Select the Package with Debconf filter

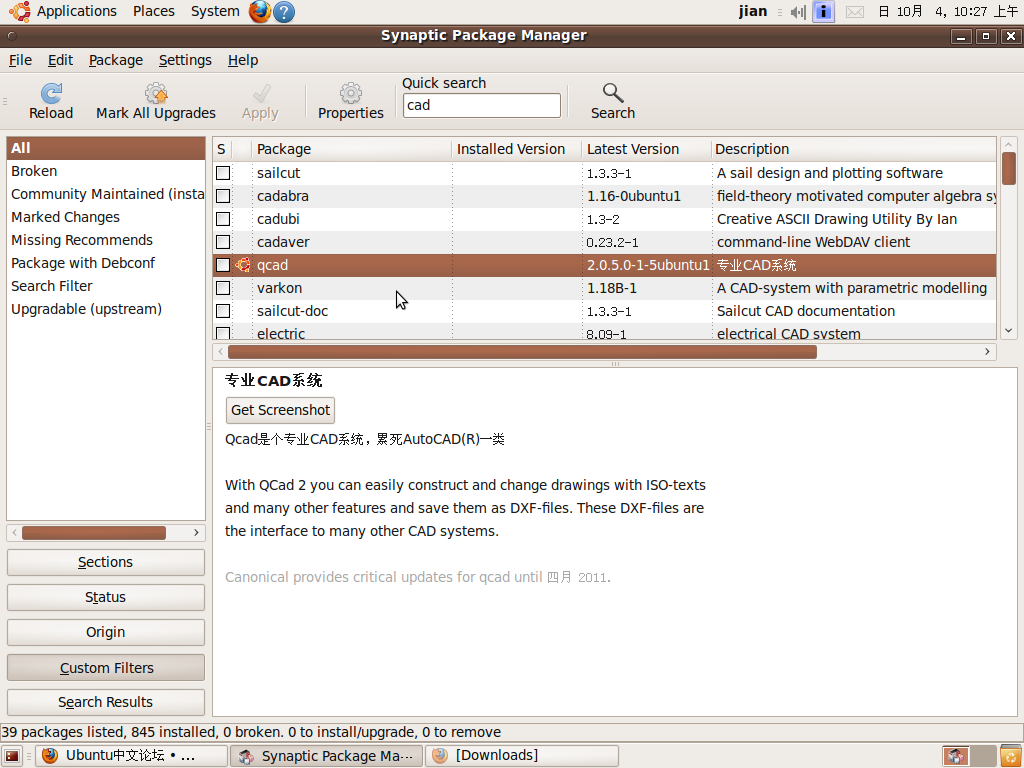pos(106,263)
